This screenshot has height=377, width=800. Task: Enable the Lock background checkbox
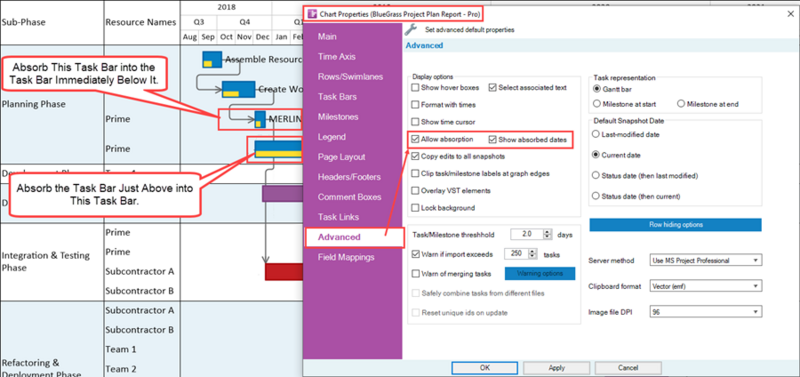[415, 208]
